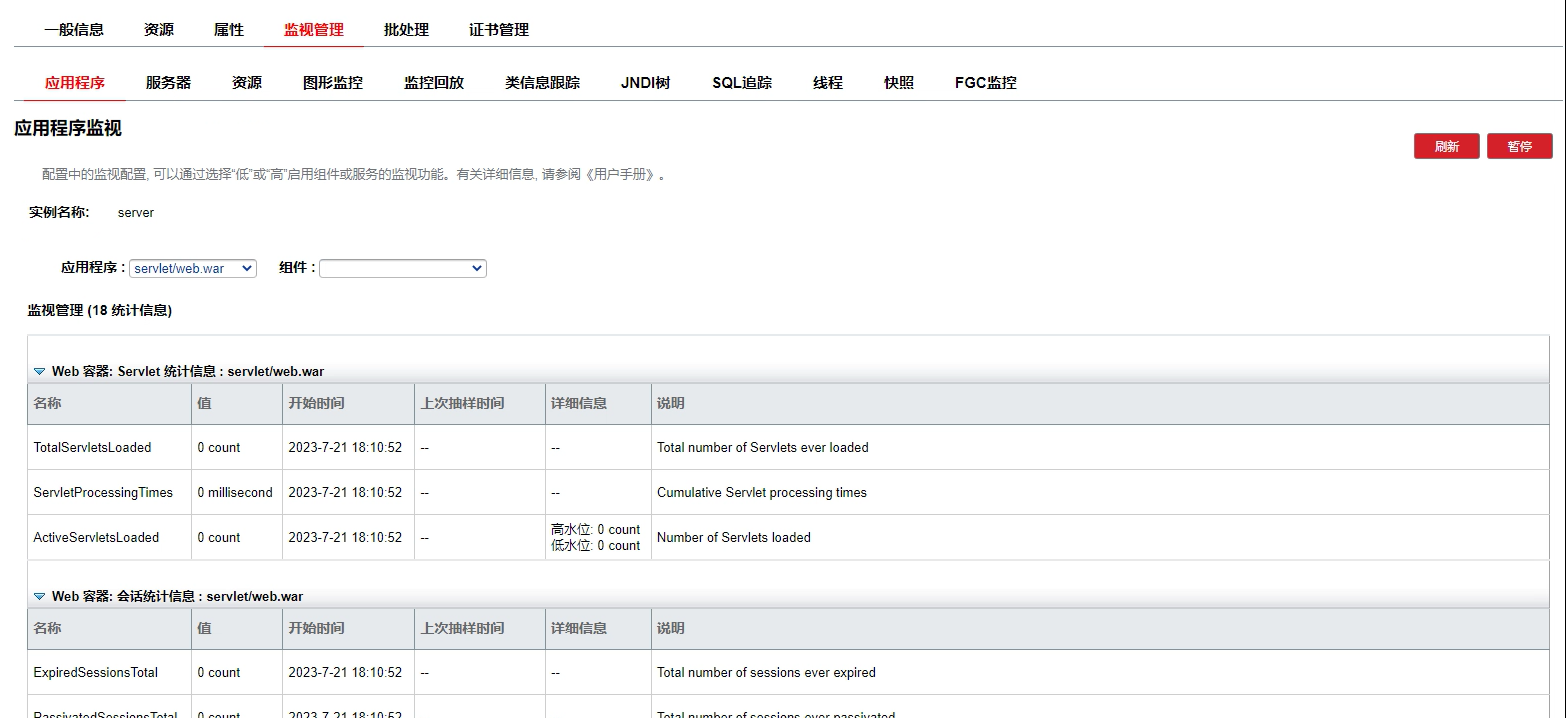Click the TotalServletsLoaded row name

tap(92, 447)
